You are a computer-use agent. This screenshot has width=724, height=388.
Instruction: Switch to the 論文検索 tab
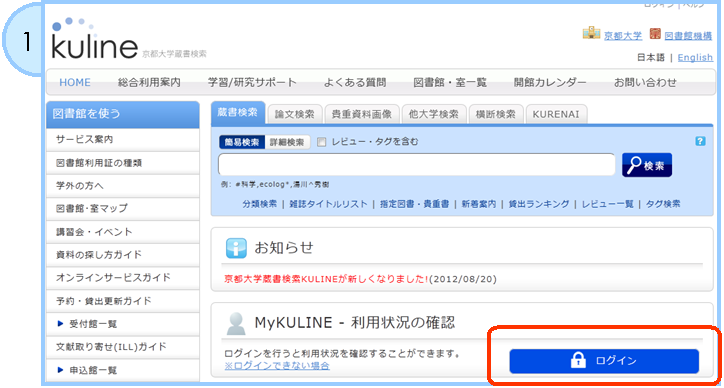click(295, 115)
